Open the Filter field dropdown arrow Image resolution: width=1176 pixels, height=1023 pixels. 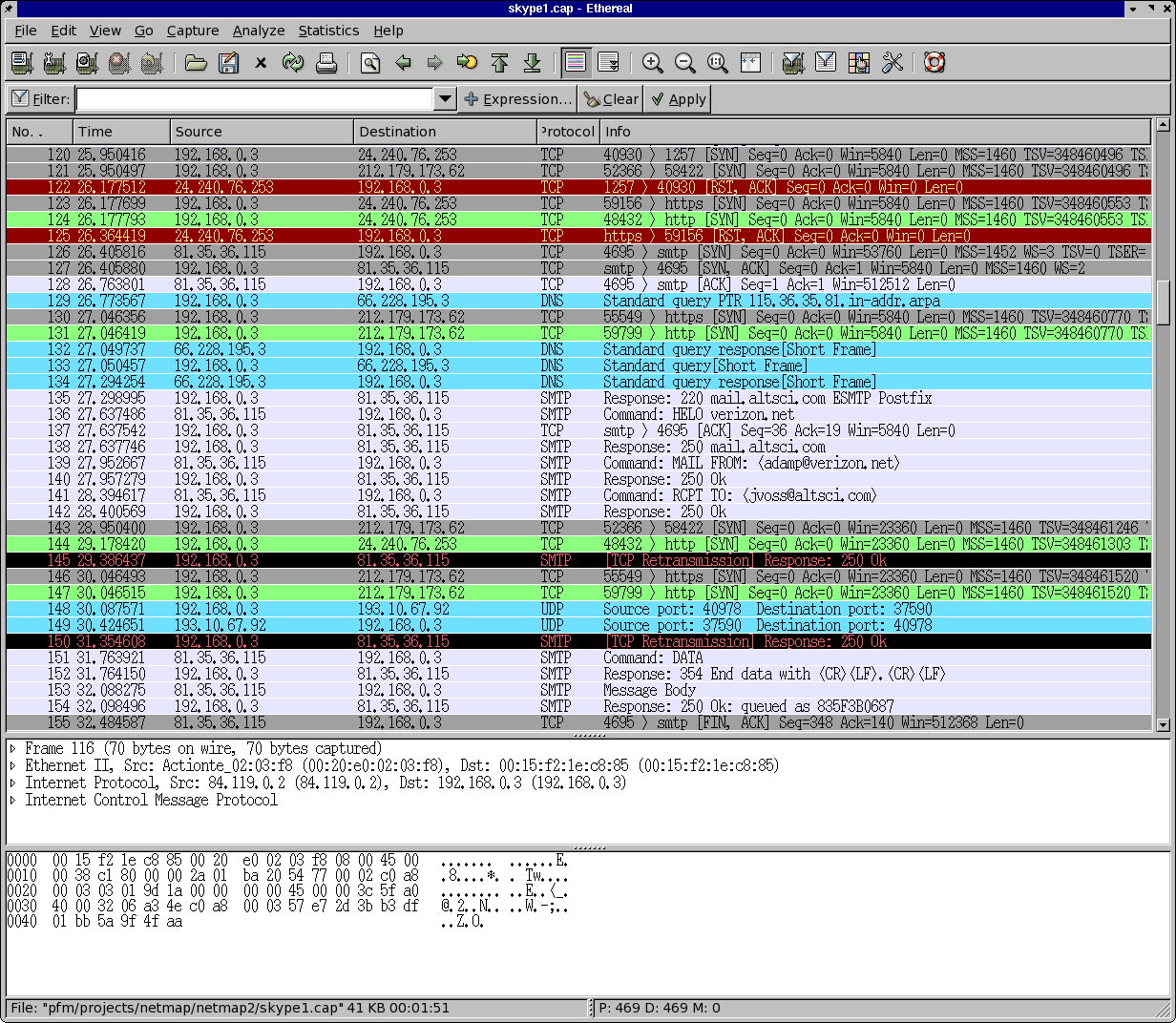point(444,99)
